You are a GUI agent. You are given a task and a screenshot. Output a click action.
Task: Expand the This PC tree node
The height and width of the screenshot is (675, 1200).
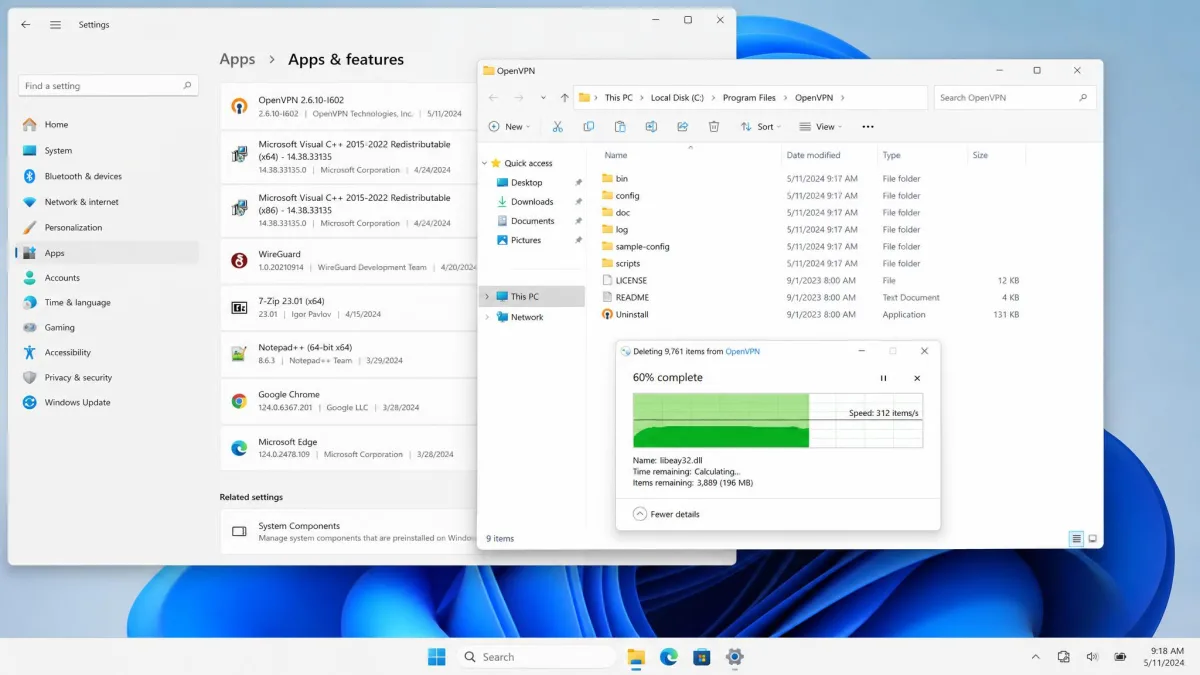(487, 296)
